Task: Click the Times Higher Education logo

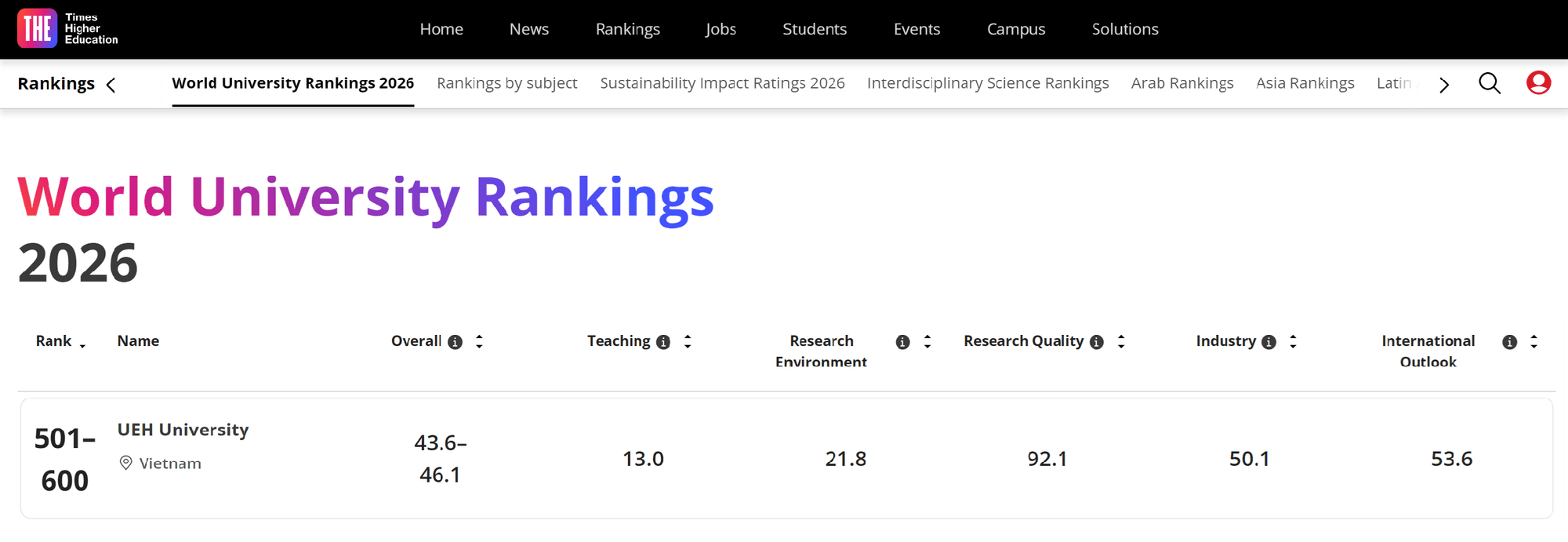Action: [68, 29]
